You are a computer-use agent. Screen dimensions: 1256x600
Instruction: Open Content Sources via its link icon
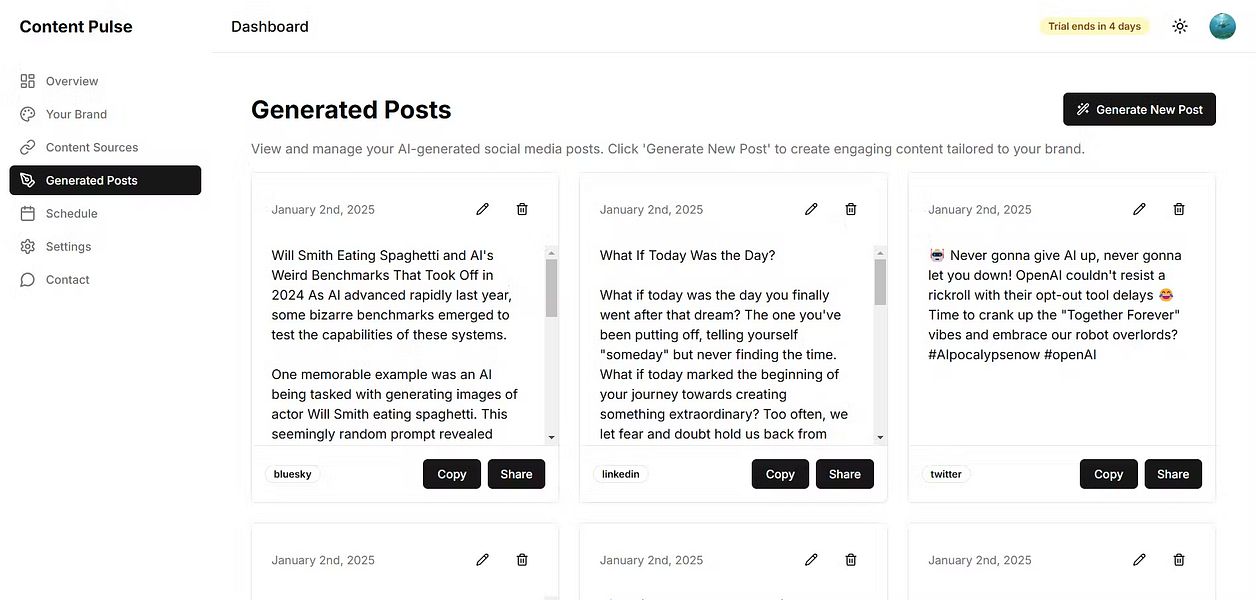28,147
